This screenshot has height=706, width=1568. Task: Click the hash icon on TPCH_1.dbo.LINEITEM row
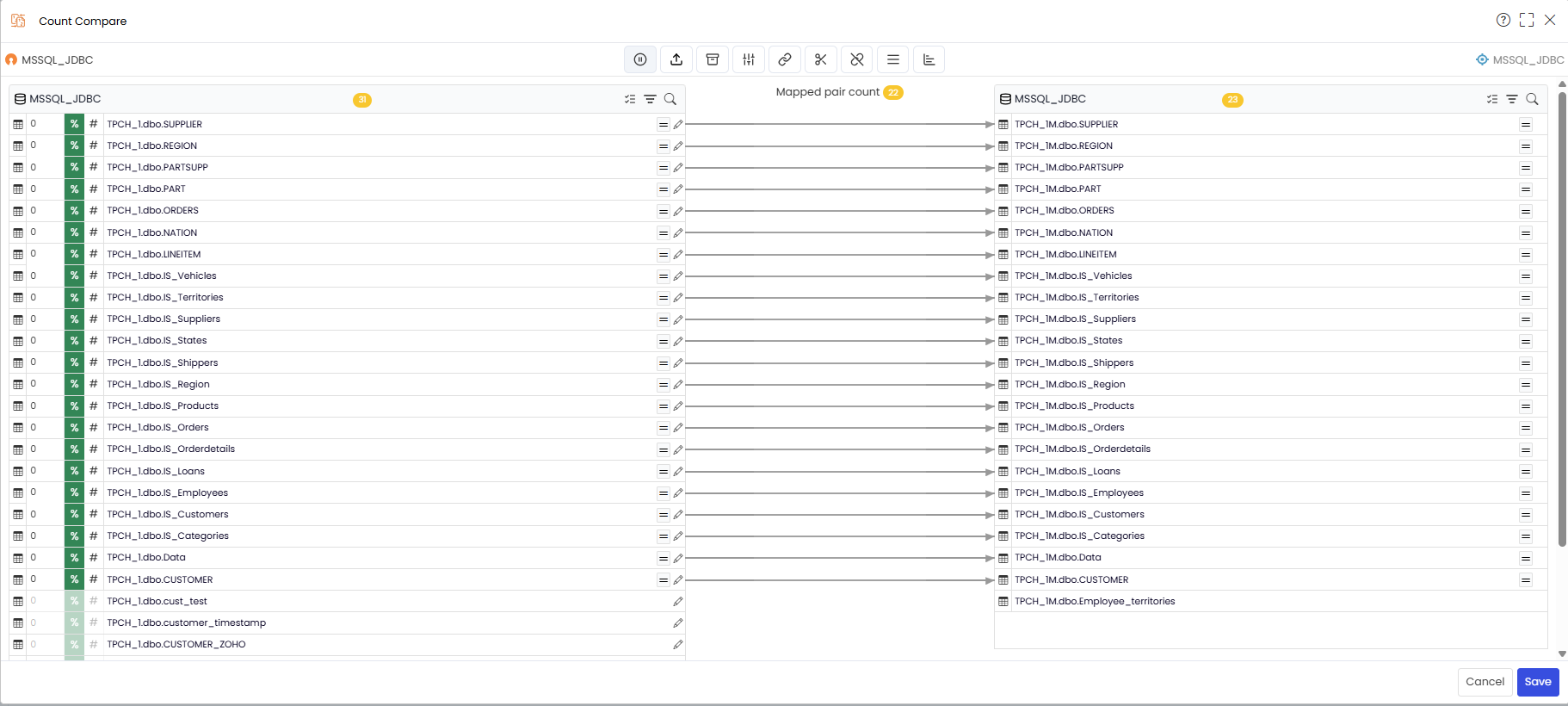(x=94, y=254)
